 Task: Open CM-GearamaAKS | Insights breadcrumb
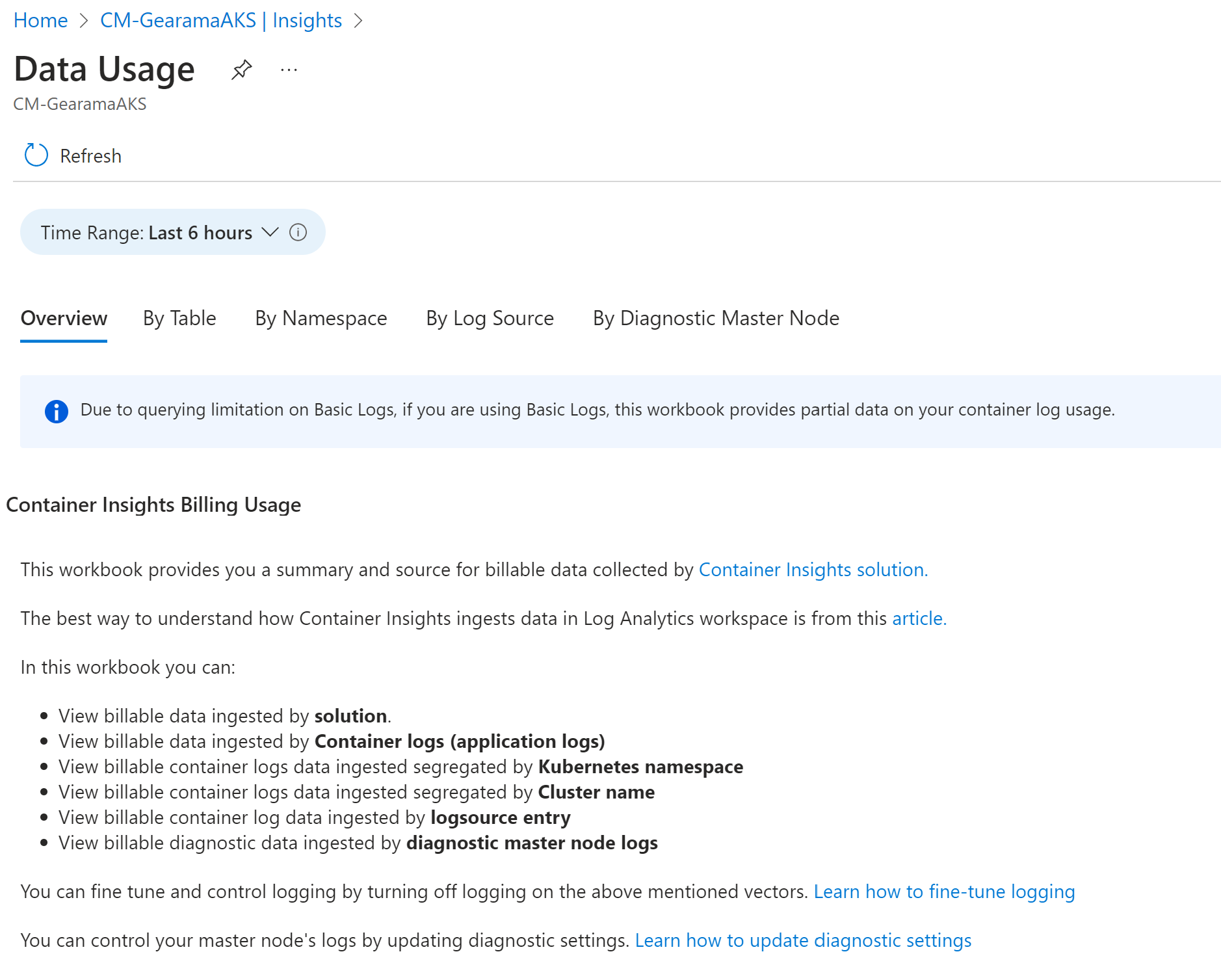(221, 21)
